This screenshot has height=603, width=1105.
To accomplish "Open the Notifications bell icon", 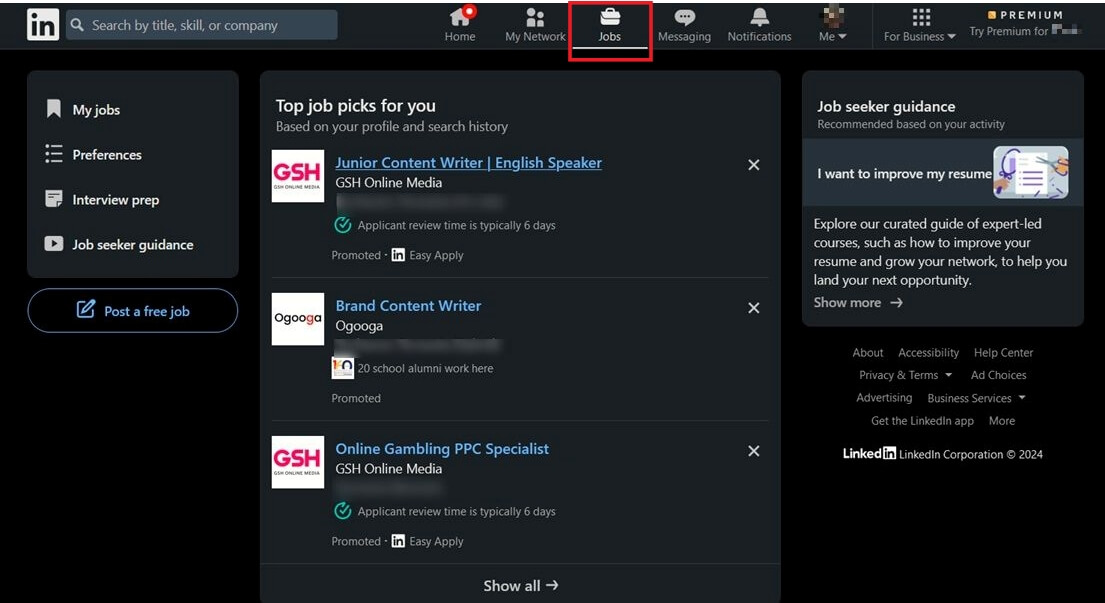I will (760, 17).
